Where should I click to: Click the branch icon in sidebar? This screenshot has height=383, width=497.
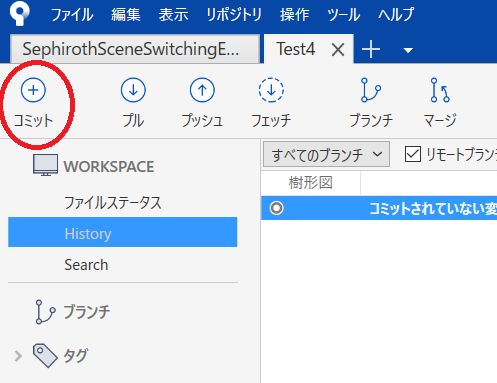(45, 312)
